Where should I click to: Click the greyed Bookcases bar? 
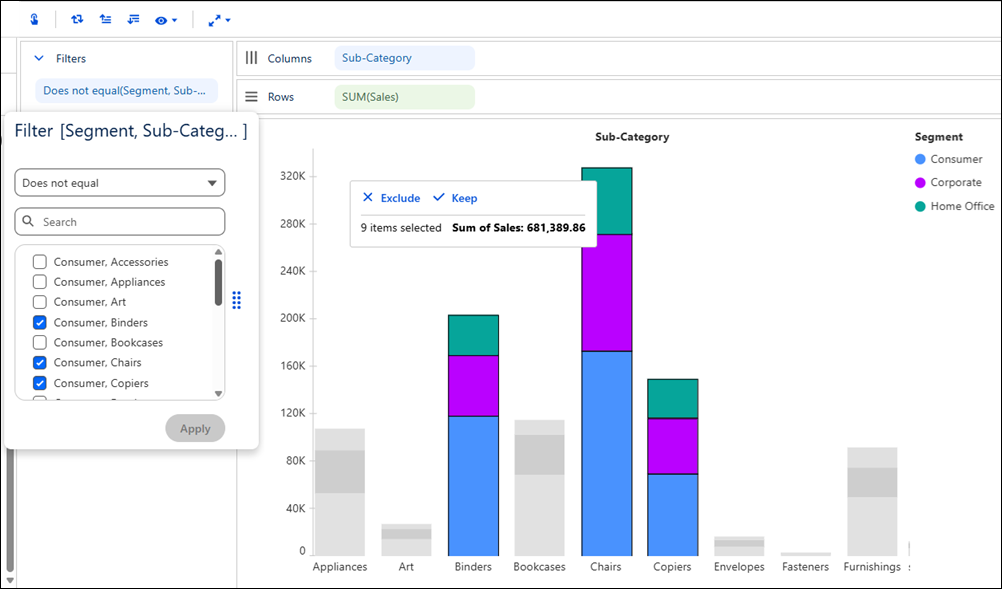(x=540, y=488)
